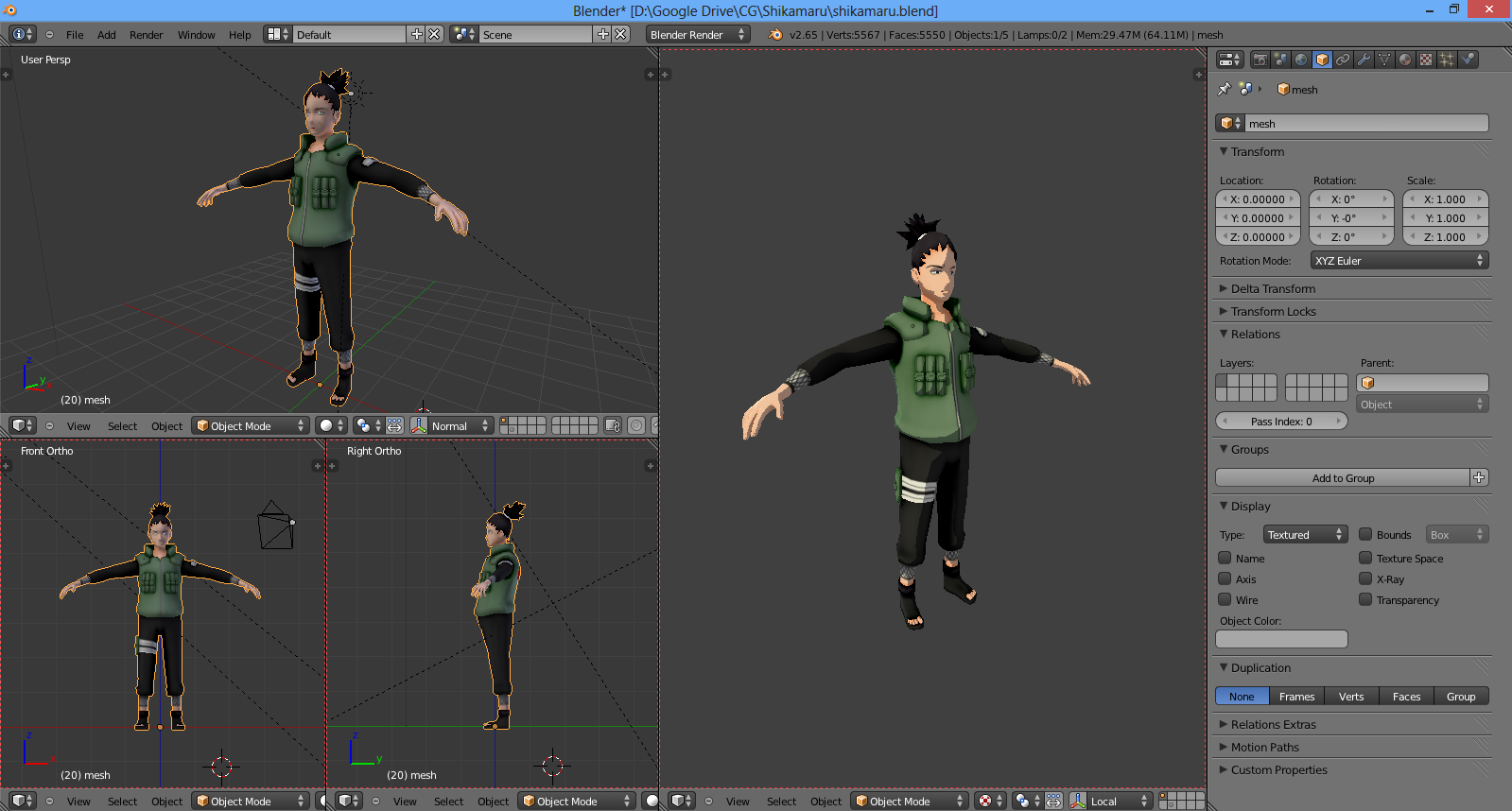Enable the Axis display checkbox
The image size is (1512, 811).
(x=1225, y=578)
